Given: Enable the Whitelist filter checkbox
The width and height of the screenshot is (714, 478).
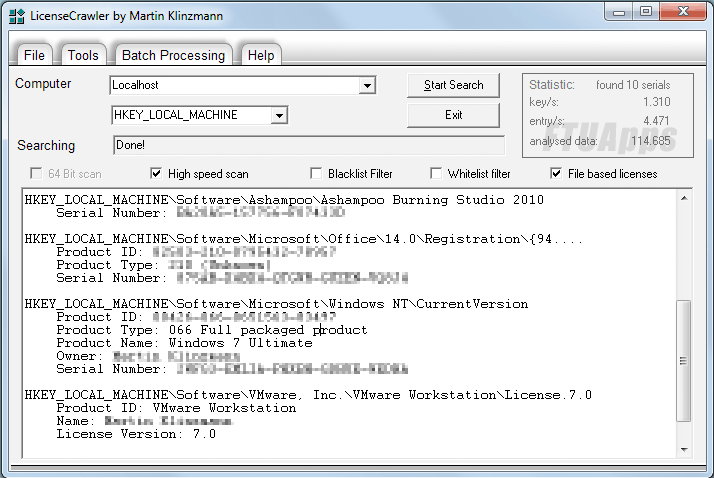Looking at the screenshot, I should click(x=436, y=173).
